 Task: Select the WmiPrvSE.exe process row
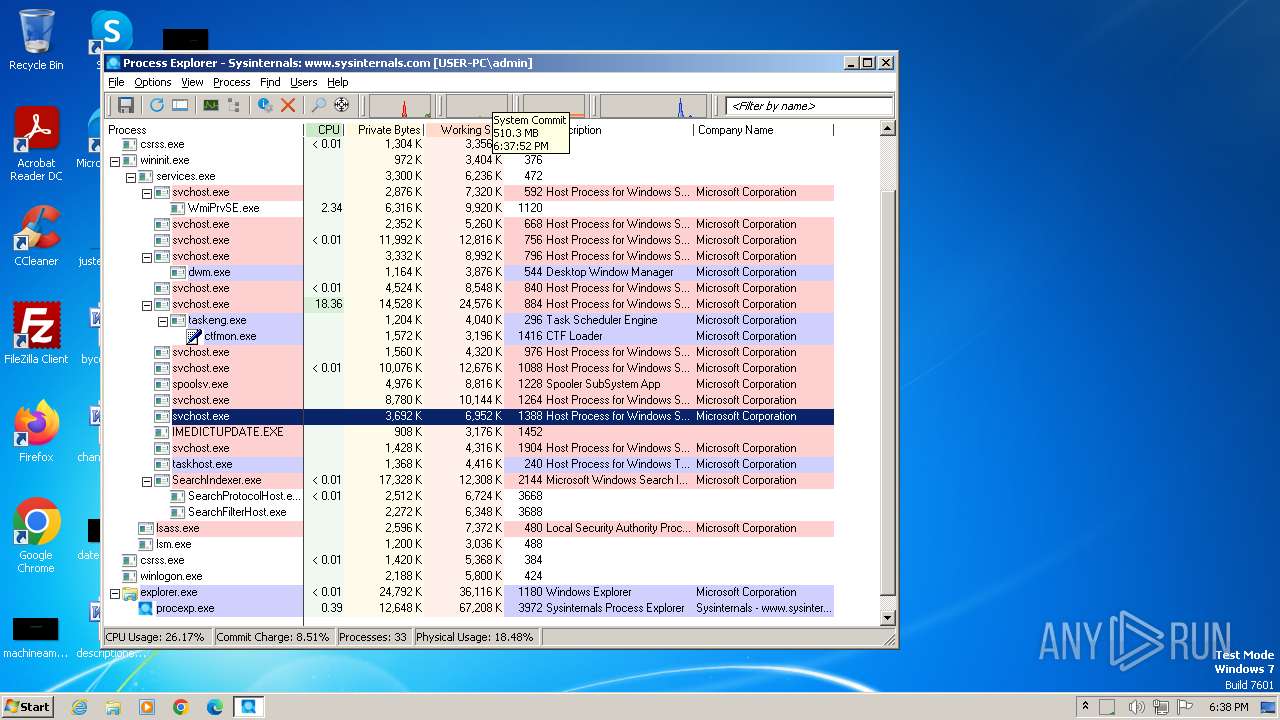pyautogui.click(x=469, y=208)
